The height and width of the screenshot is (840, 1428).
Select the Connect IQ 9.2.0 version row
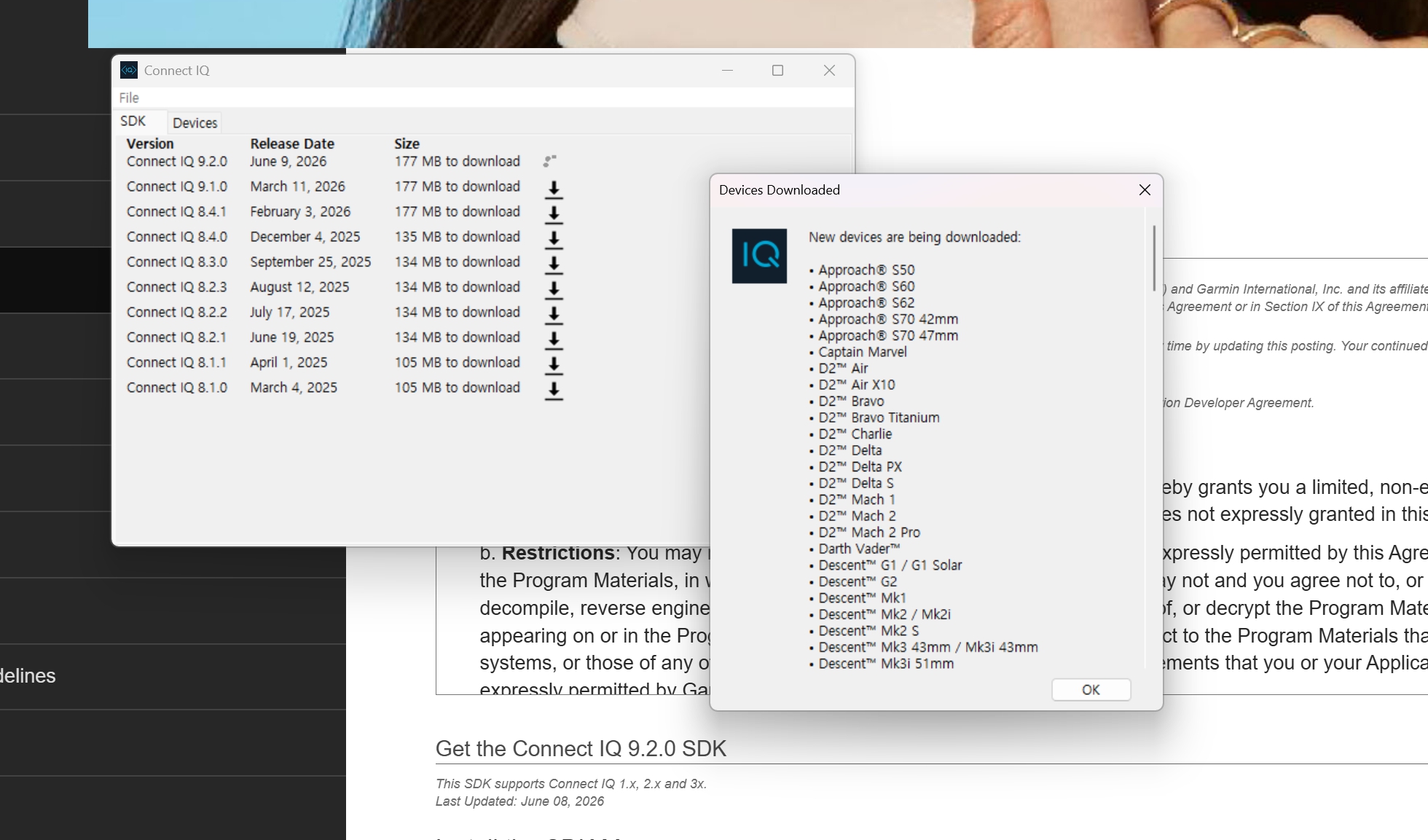tap(342, 161)
